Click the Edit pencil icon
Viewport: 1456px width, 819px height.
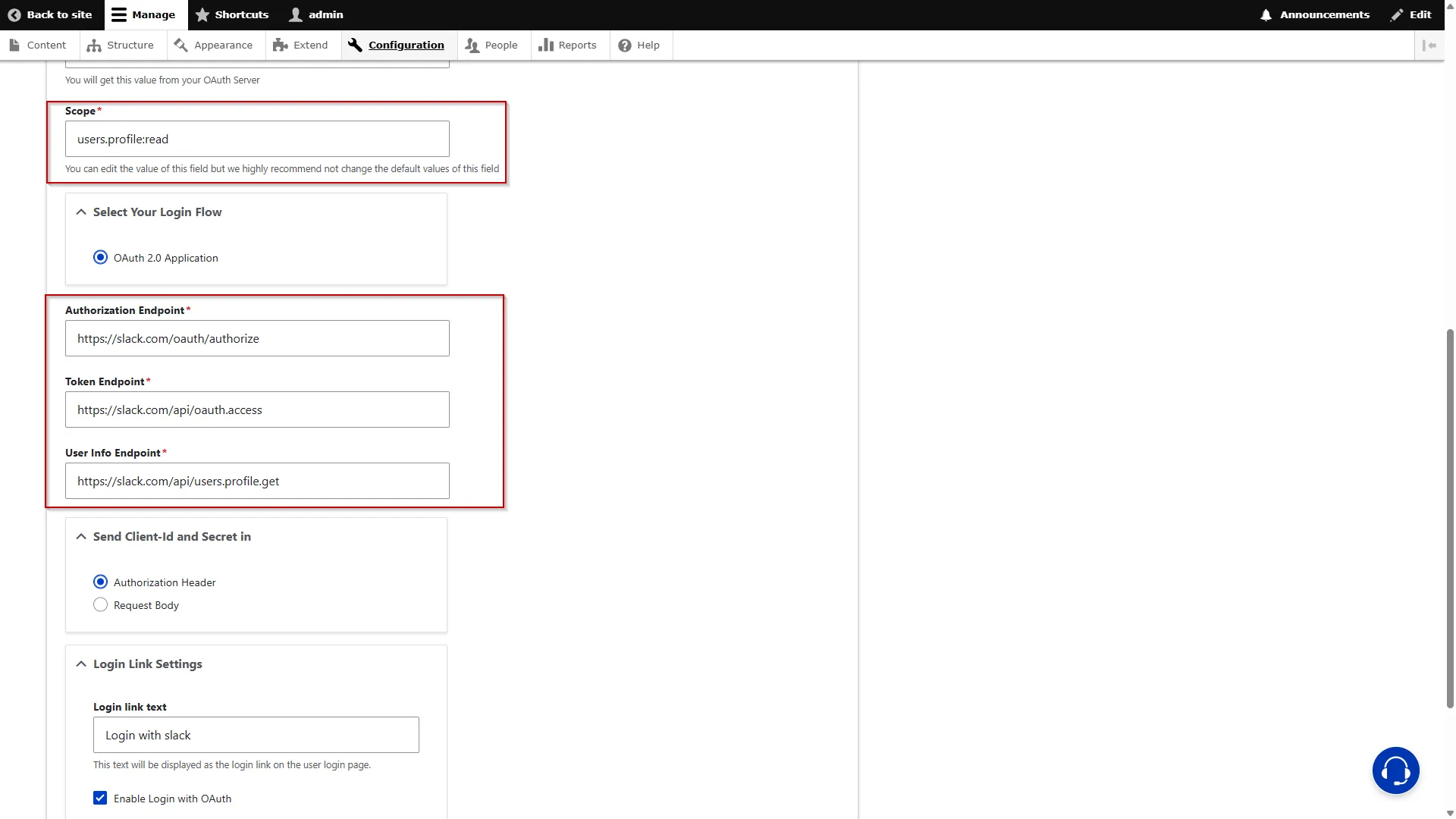pyautogui.click(x=1397, y=14)
